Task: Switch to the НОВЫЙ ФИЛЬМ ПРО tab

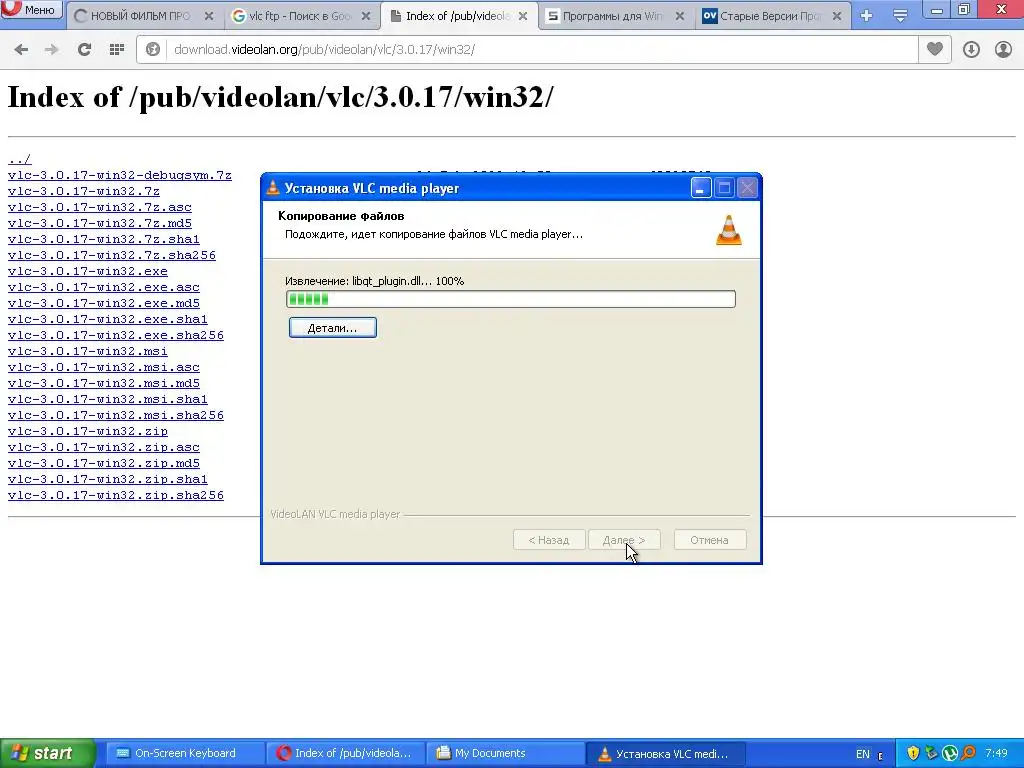Action: 144,16
